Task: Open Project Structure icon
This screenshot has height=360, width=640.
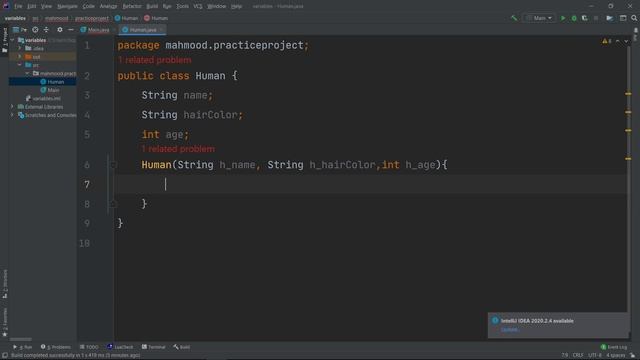Action: [623, 18]
